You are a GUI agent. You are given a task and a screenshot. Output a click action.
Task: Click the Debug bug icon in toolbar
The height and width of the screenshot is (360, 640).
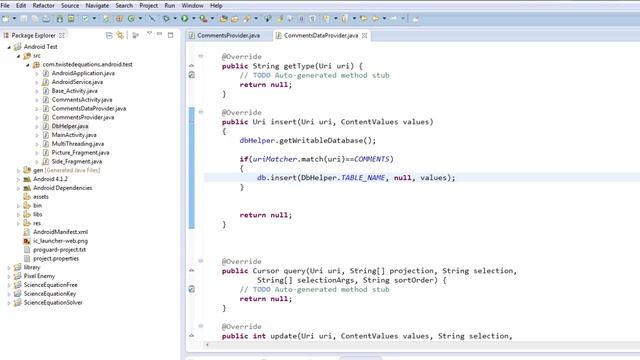[166, 19]
